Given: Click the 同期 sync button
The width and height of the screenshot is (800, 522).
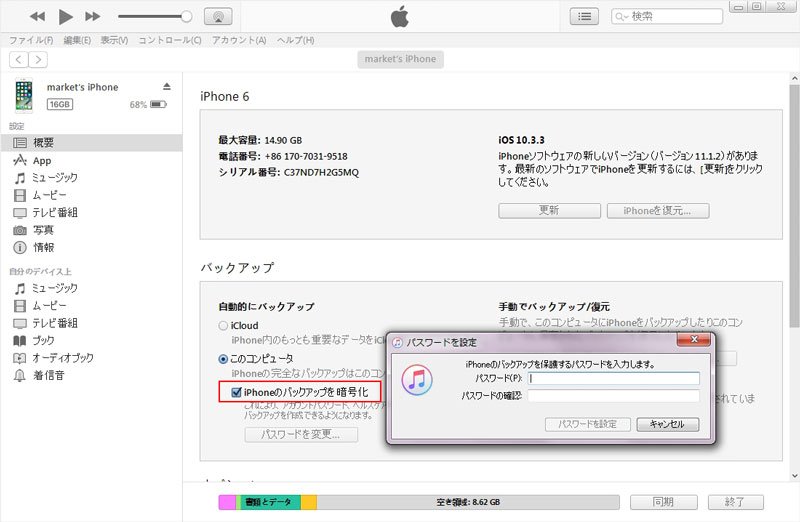Looking at the screenshot, I should click(663, 502).
